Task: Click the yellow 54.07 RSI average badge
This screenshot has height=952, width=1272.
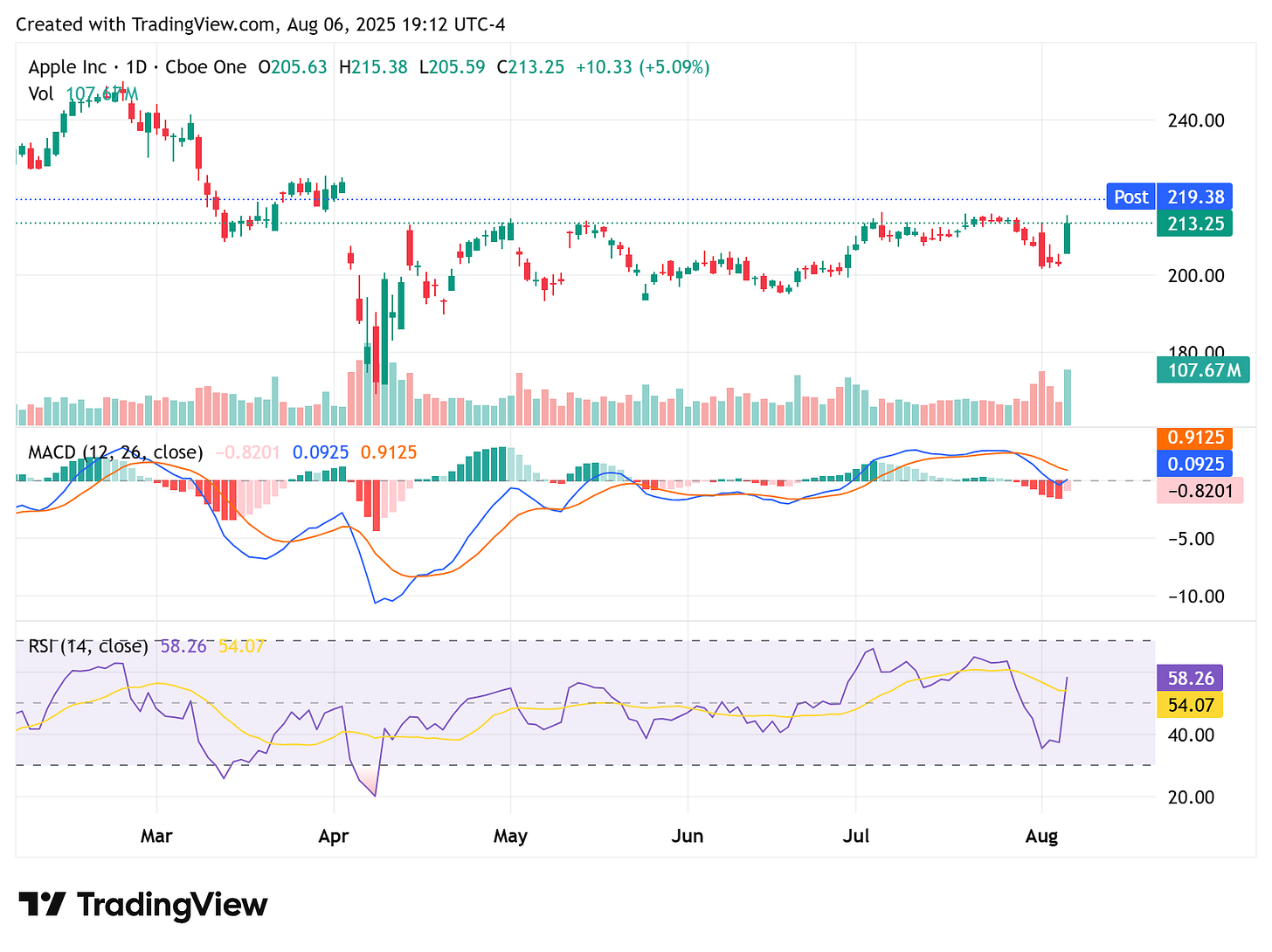Action: (x=1191, y=705)
